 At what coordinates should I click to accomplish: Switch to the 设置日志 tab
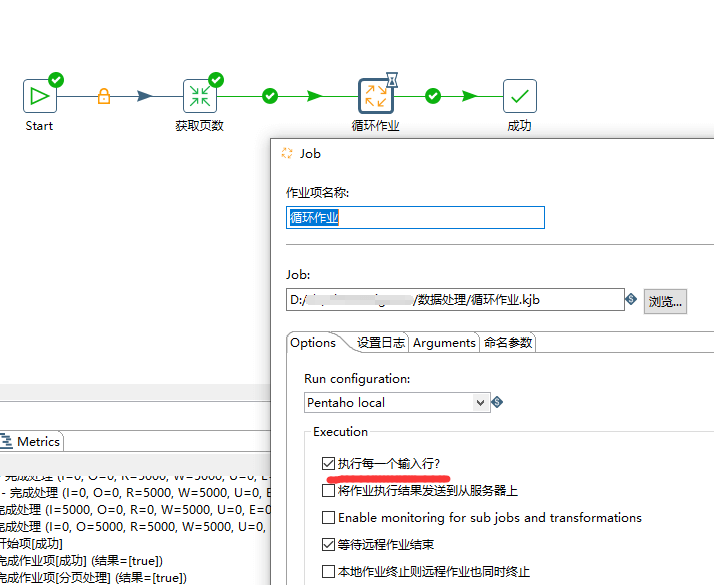click(381, 342)
